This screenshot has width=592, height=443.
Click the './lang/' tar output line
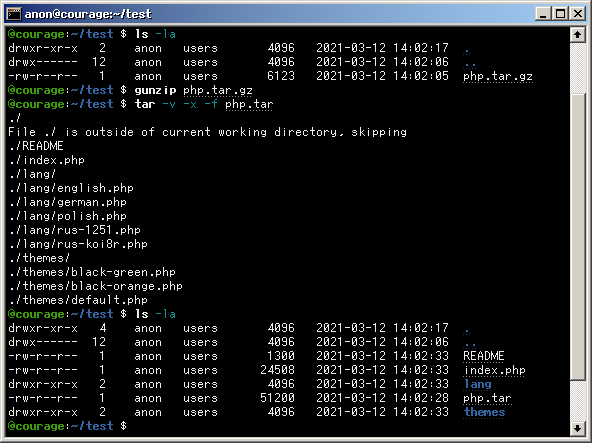click(33, 174)
